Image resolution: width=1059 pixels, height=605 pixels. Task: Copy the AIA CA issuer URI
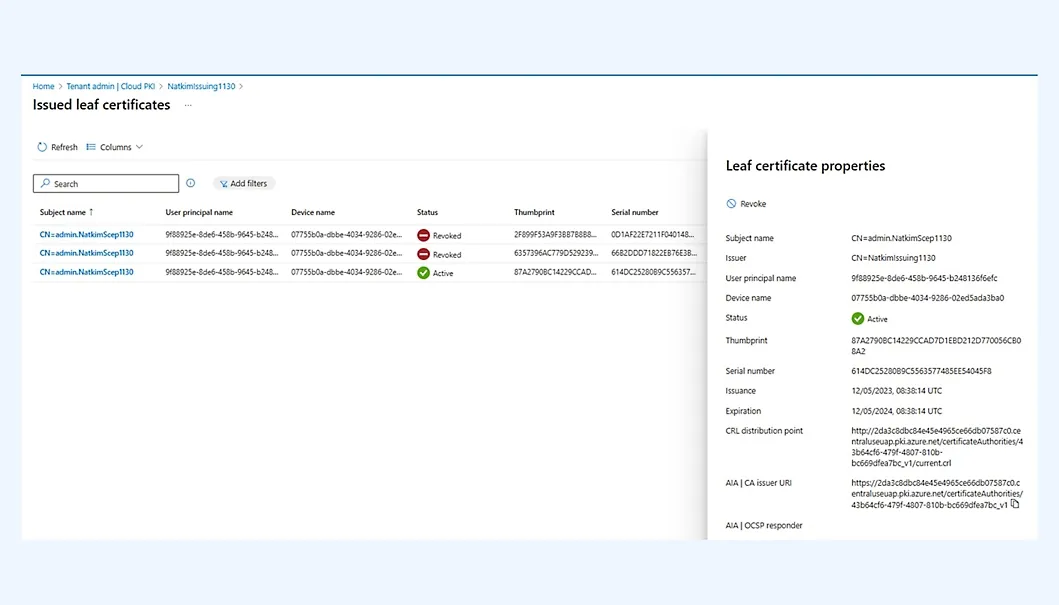coord(1015,504)
